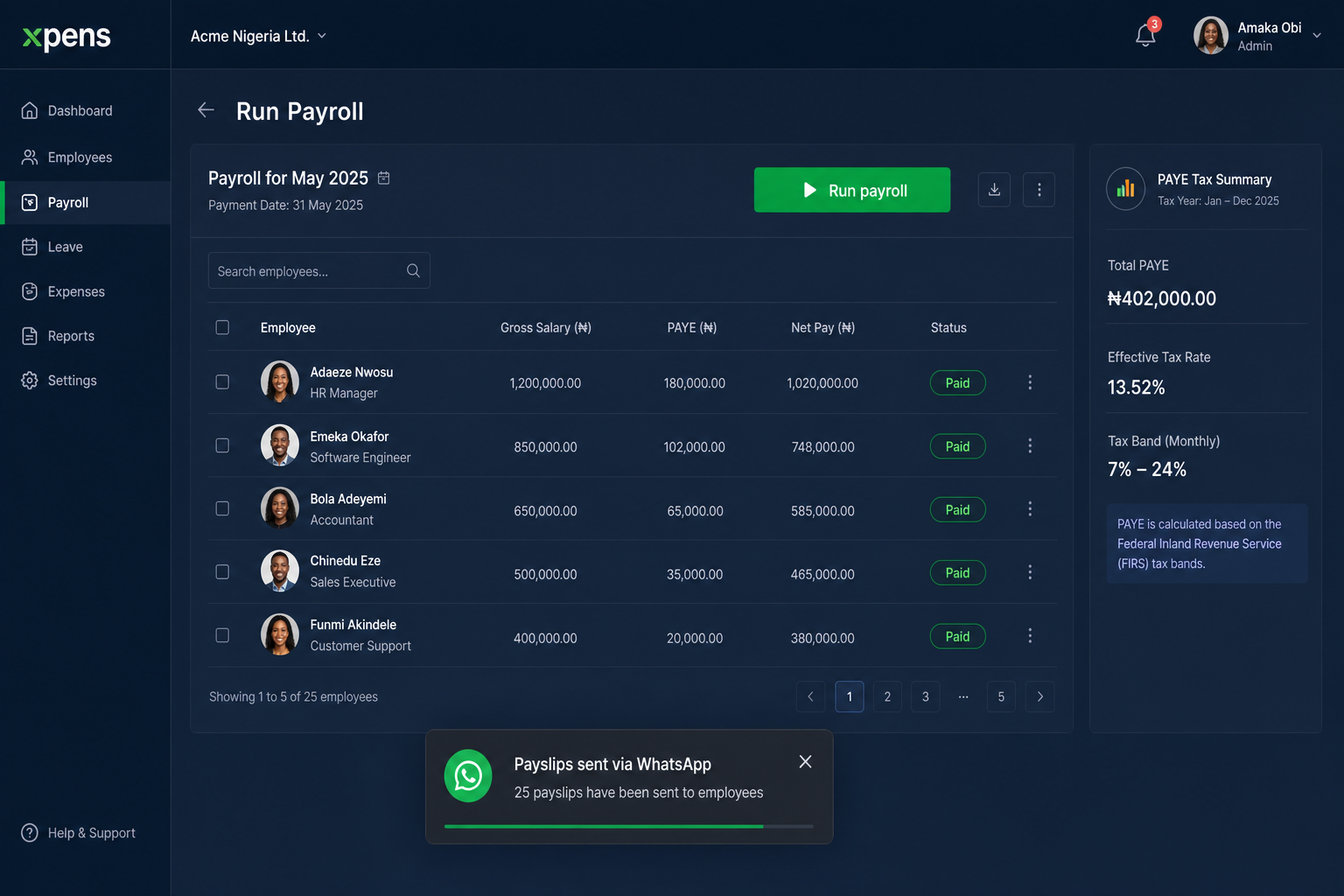Jump to page 3 of results
This screenshot has width=1344, height=896.
click(x=925, y=696)
